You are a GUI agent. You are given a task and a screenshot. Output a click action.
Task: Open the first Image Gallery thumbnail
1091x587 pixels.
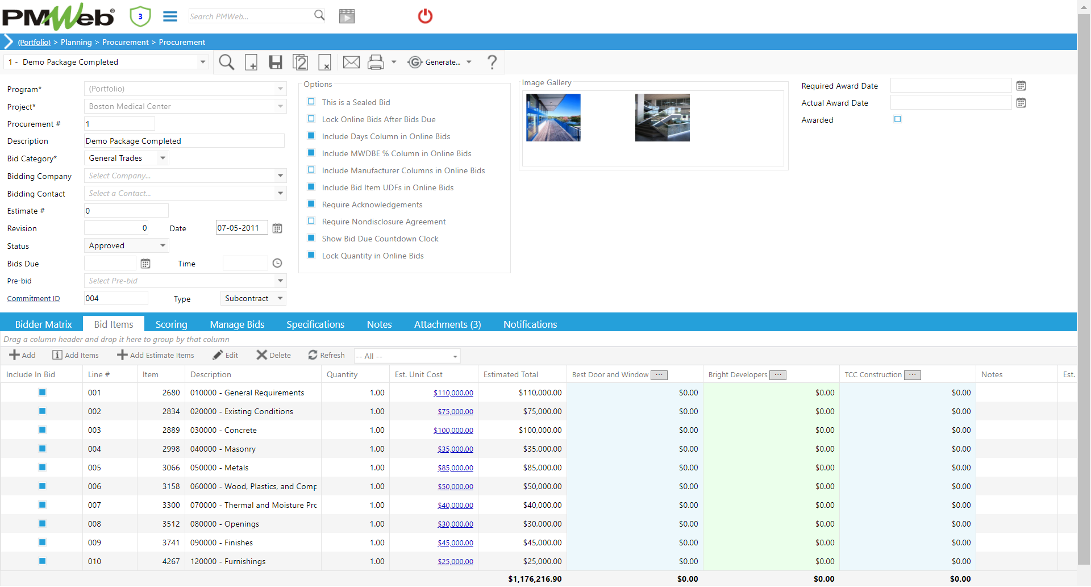553,118
